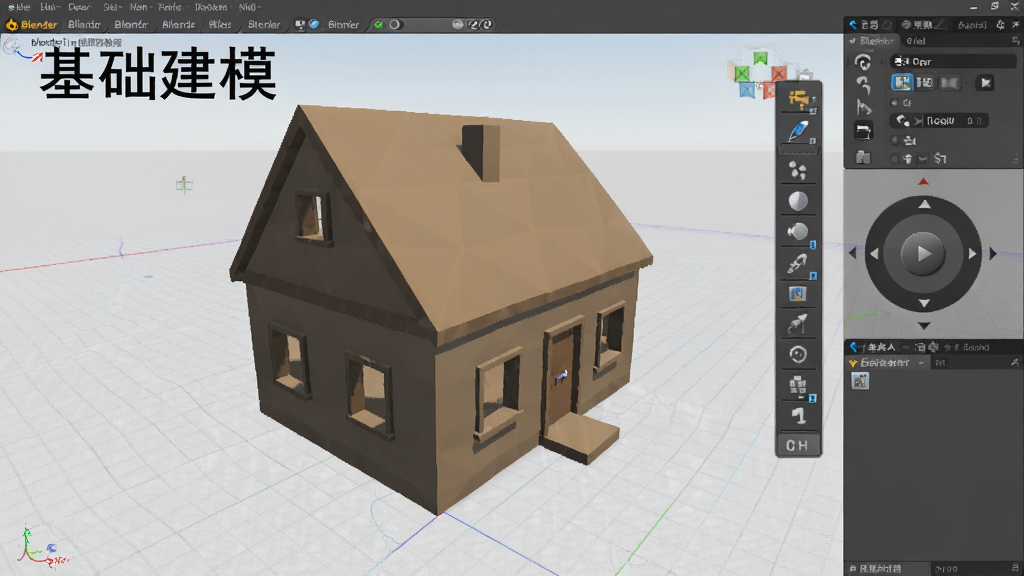Select the numeral 1 tool icon
Viewport: 1024px width, 576px height.
pos(797,415)
